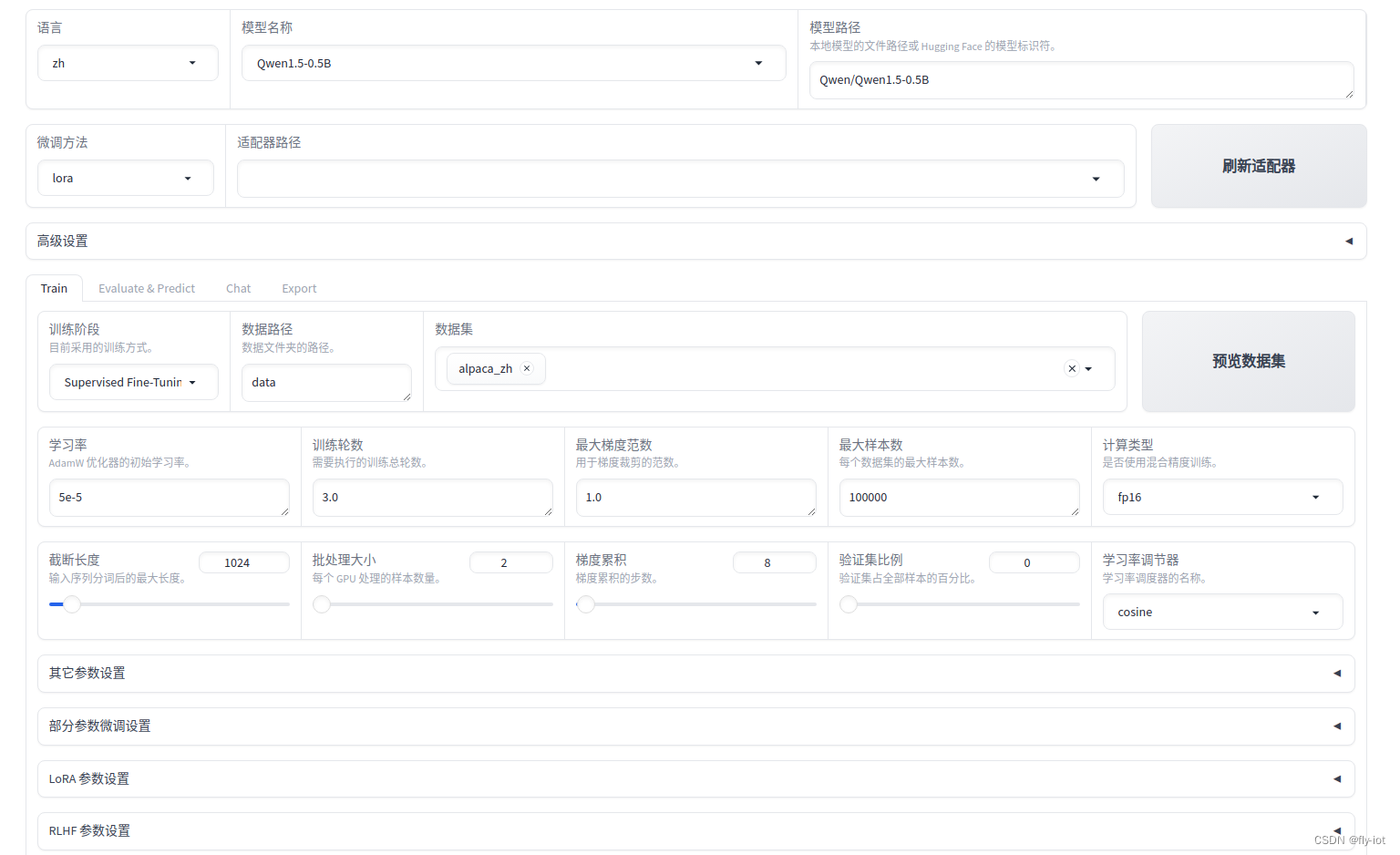This screenshot has height=855, width=1400.
Task: Open the 微调方法 fine-tuning method dropdown
Action: click(125, 178)
